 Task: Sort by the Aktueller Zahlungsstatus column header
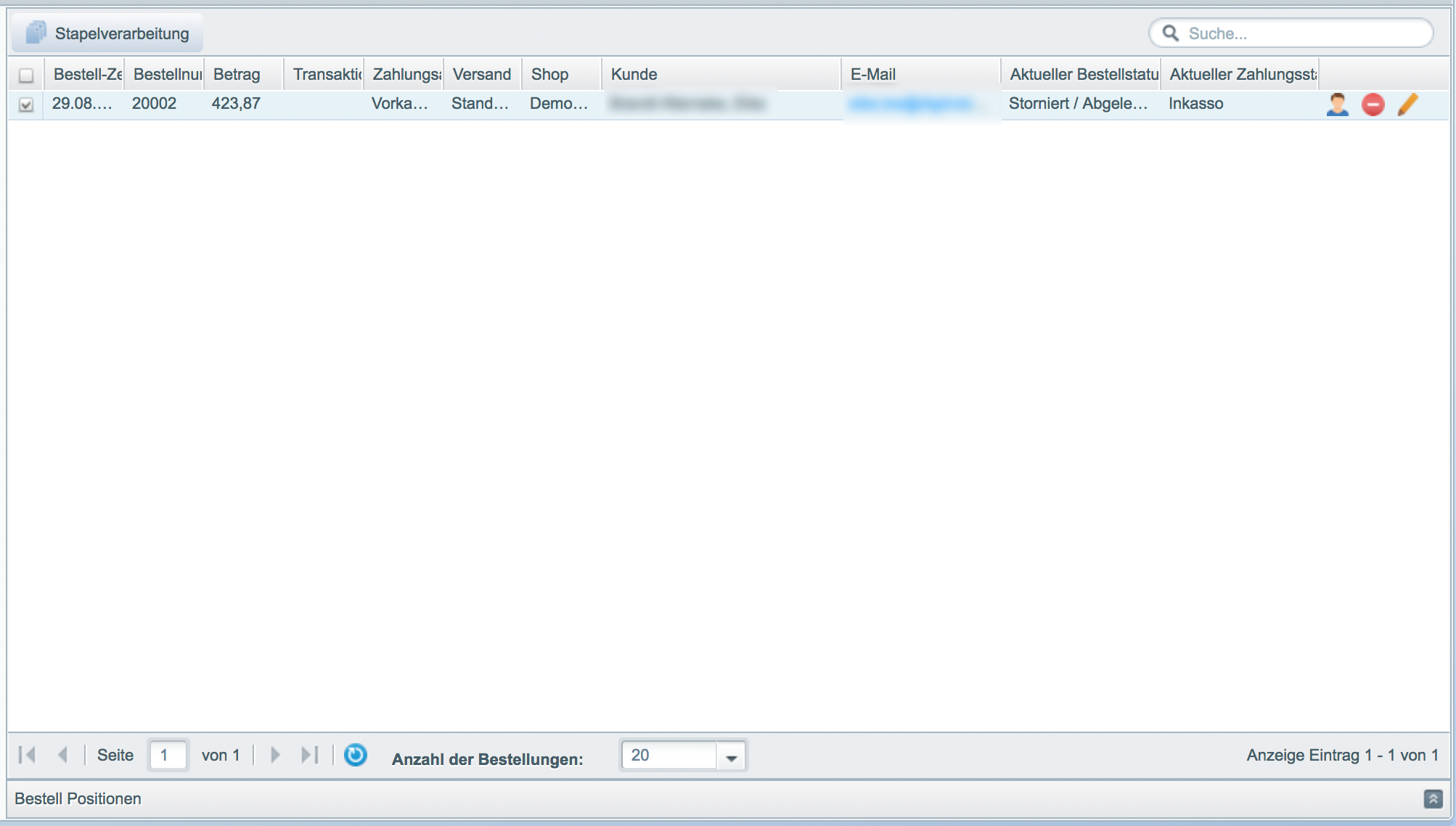(x=1240, y=74)
